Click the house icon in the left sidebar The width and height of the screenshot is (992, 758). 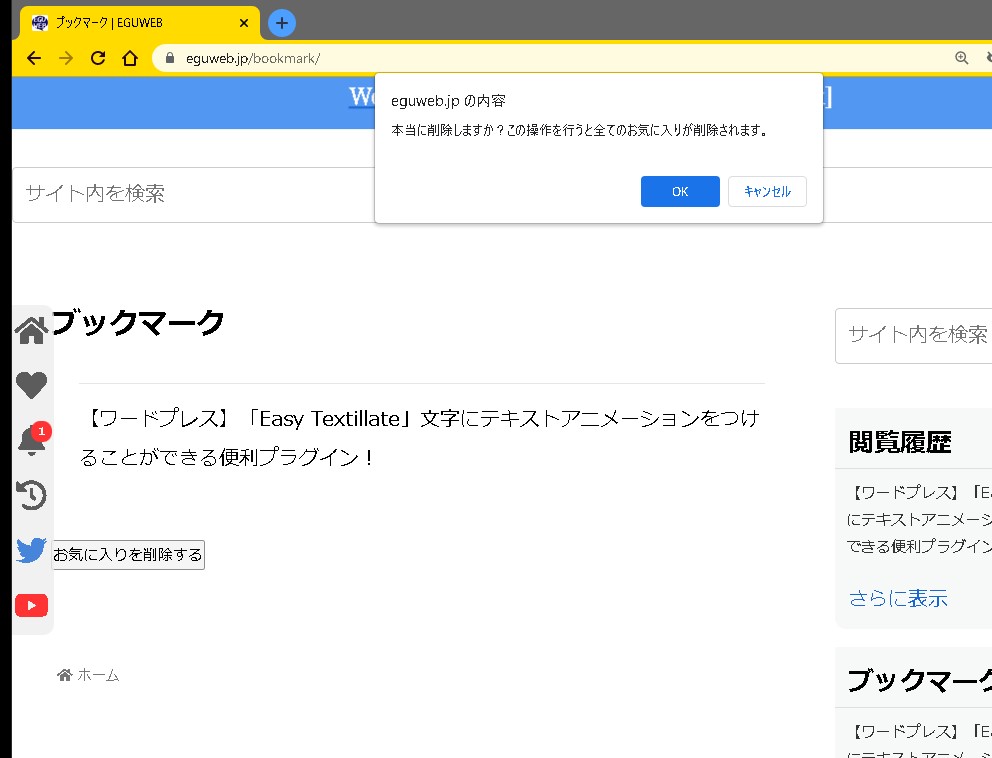click(31, 331)
